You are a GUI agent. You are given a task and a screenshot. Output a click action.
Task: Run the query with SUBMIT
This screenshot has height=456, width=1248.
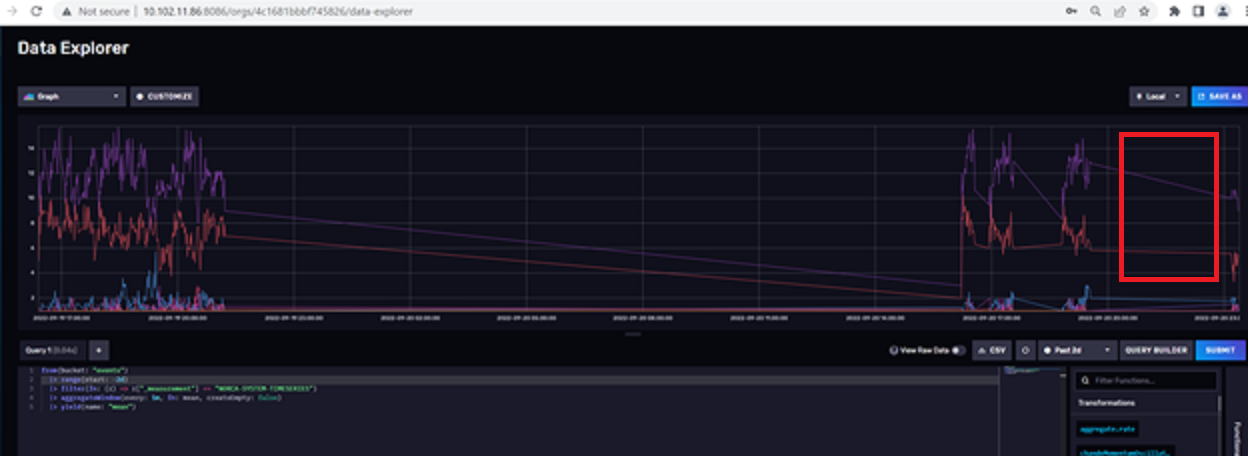click(1219, 351)
